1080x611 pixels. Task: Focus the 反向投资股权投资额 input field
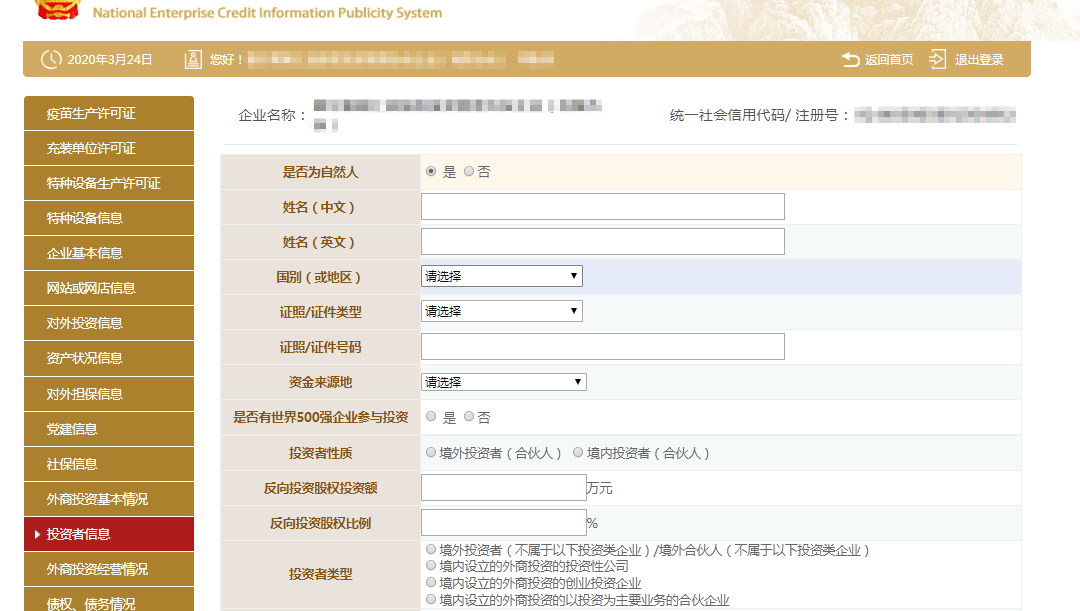[504, 488]
